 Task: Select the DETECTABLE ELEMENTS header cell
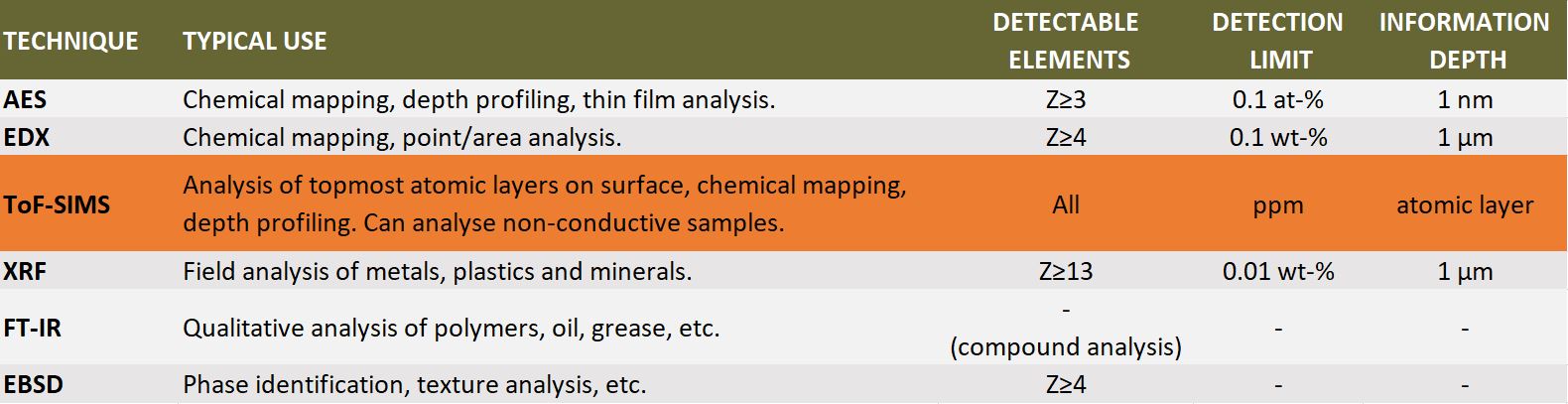(1067, 41)
